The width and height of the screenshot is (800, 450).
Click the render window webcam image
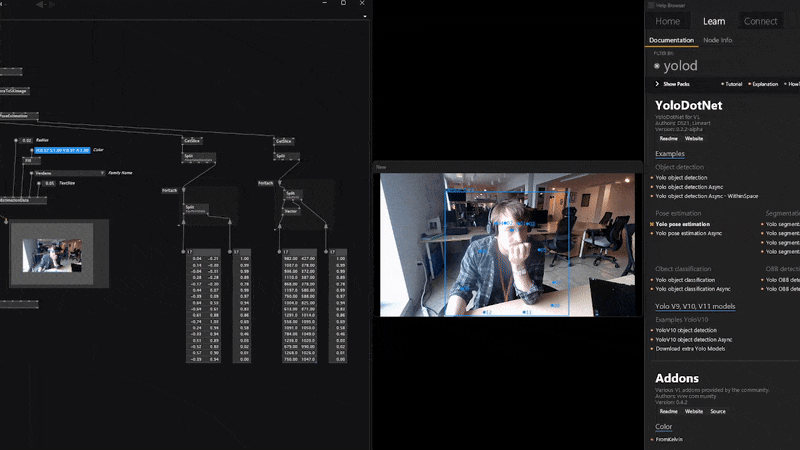pos(508,244)
